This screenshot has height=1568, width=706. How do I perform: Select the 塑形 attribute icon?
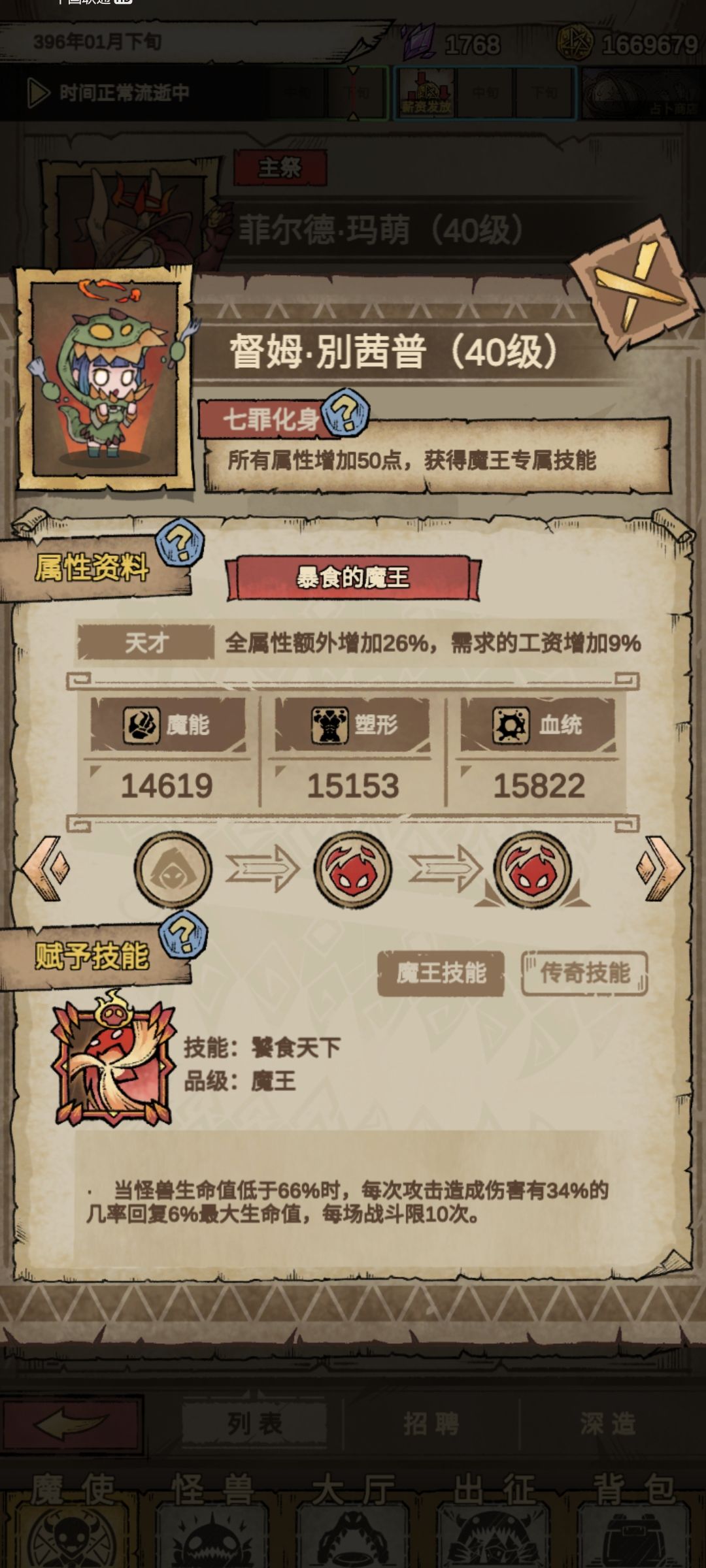329,725
